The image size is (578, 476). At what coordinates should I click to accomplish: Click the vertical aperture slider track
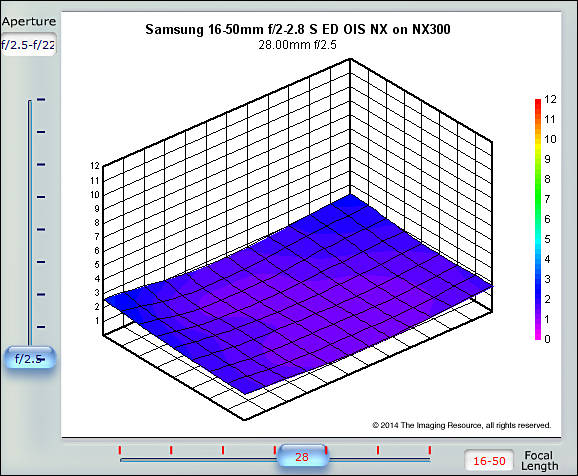click(x=30, y=221)
